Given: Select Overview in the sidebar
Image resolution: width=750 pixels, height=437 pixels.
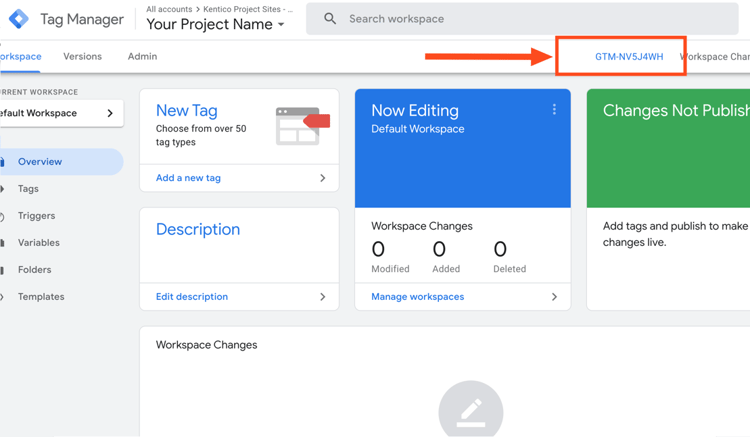Looking at the screenshot, I should pyautogui.click(x=61, y=162).
